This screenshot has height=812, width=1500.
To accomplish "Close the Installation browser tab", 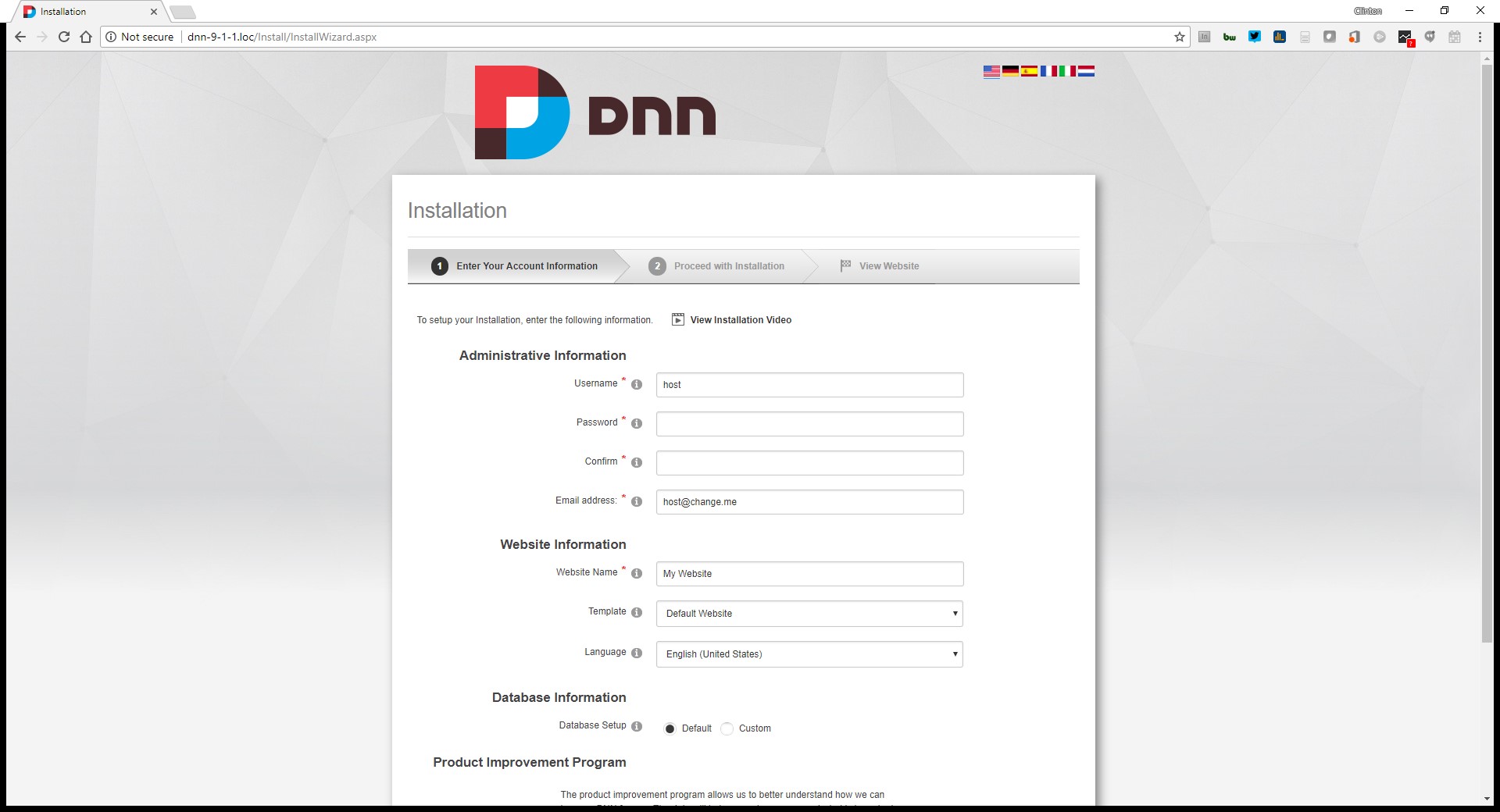I will [154, 12].
